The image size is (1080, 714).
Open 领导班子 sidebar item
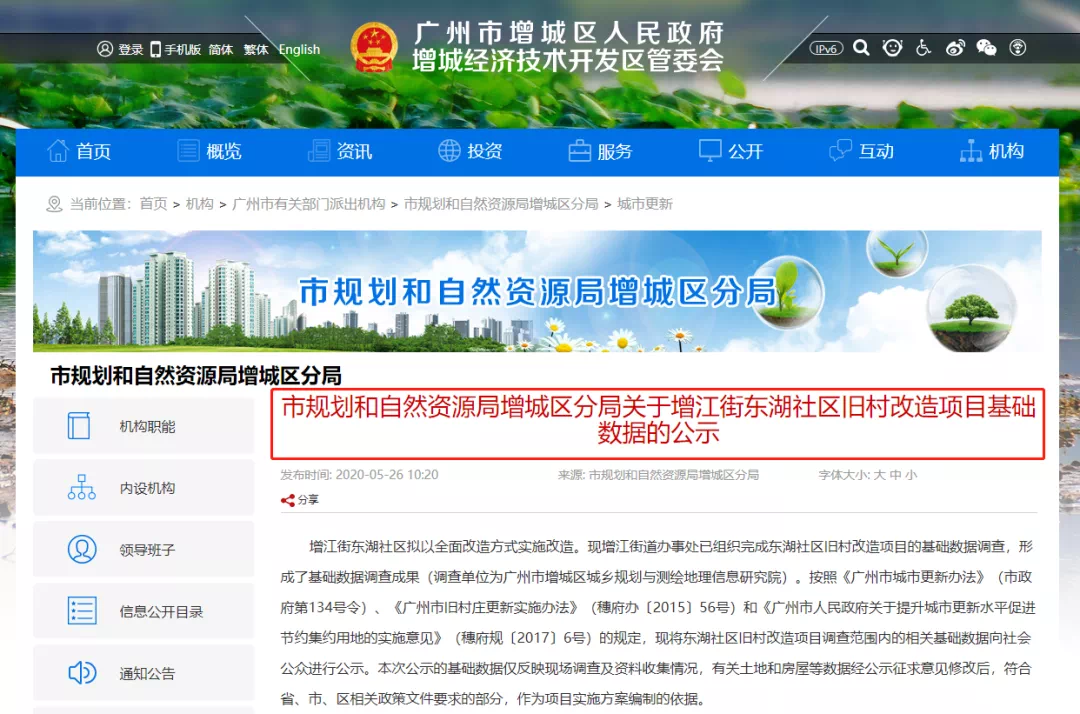[143, 549]
